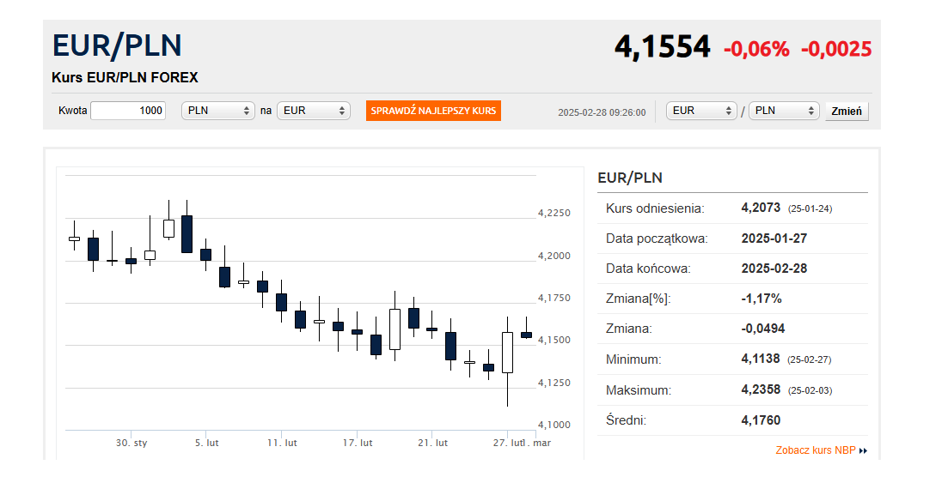The height and width of the screenshot is (489, 948).
Task: Click the first candlestick on the chart's left
Action: tap(74, 239)
